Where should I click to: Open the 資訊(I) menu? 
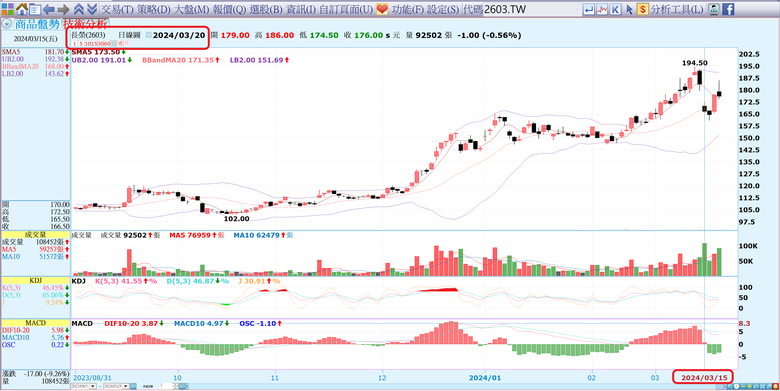pyautogui.click(x=301, y=9)
